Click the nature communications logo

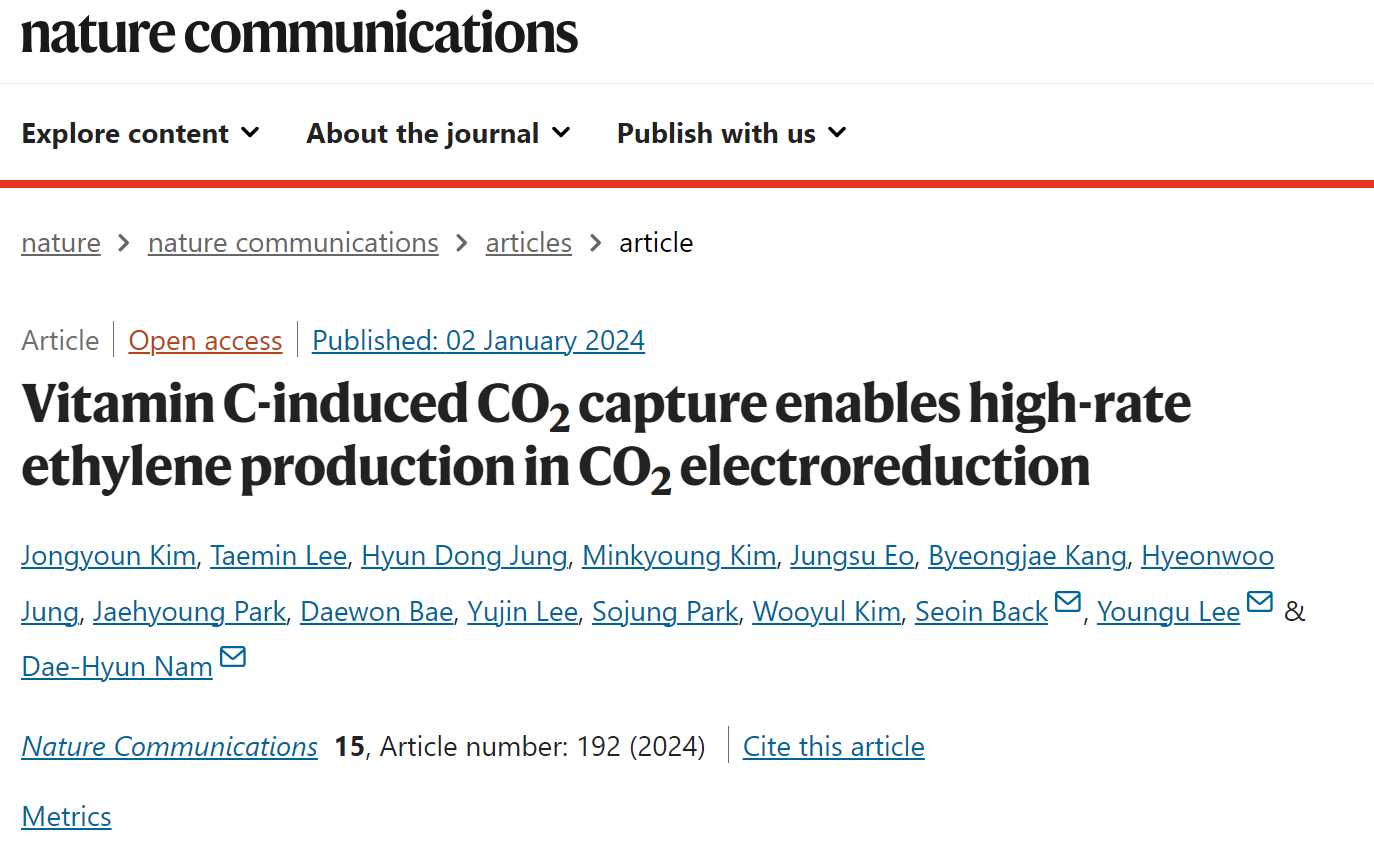(x=299, y=33)
